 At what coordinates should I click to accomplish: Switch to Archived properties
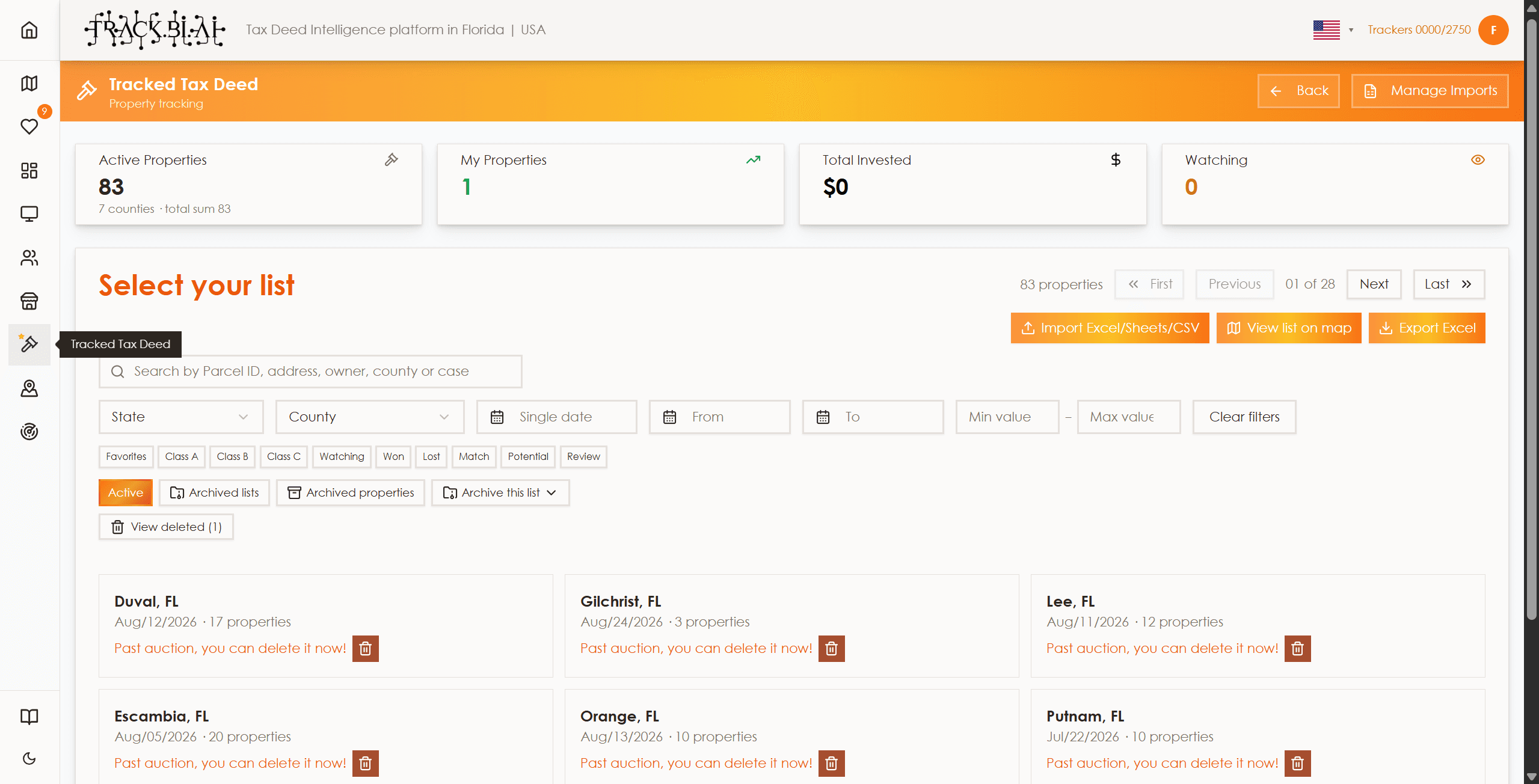[x=351, y=492]
